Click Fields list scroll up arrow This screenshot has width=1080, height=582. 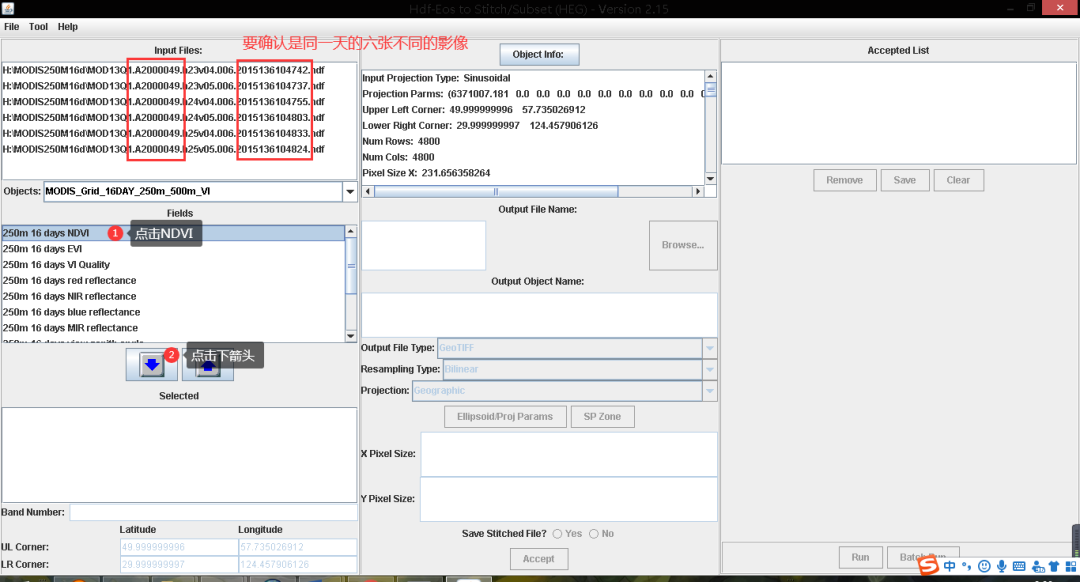(x=351, y=231)
